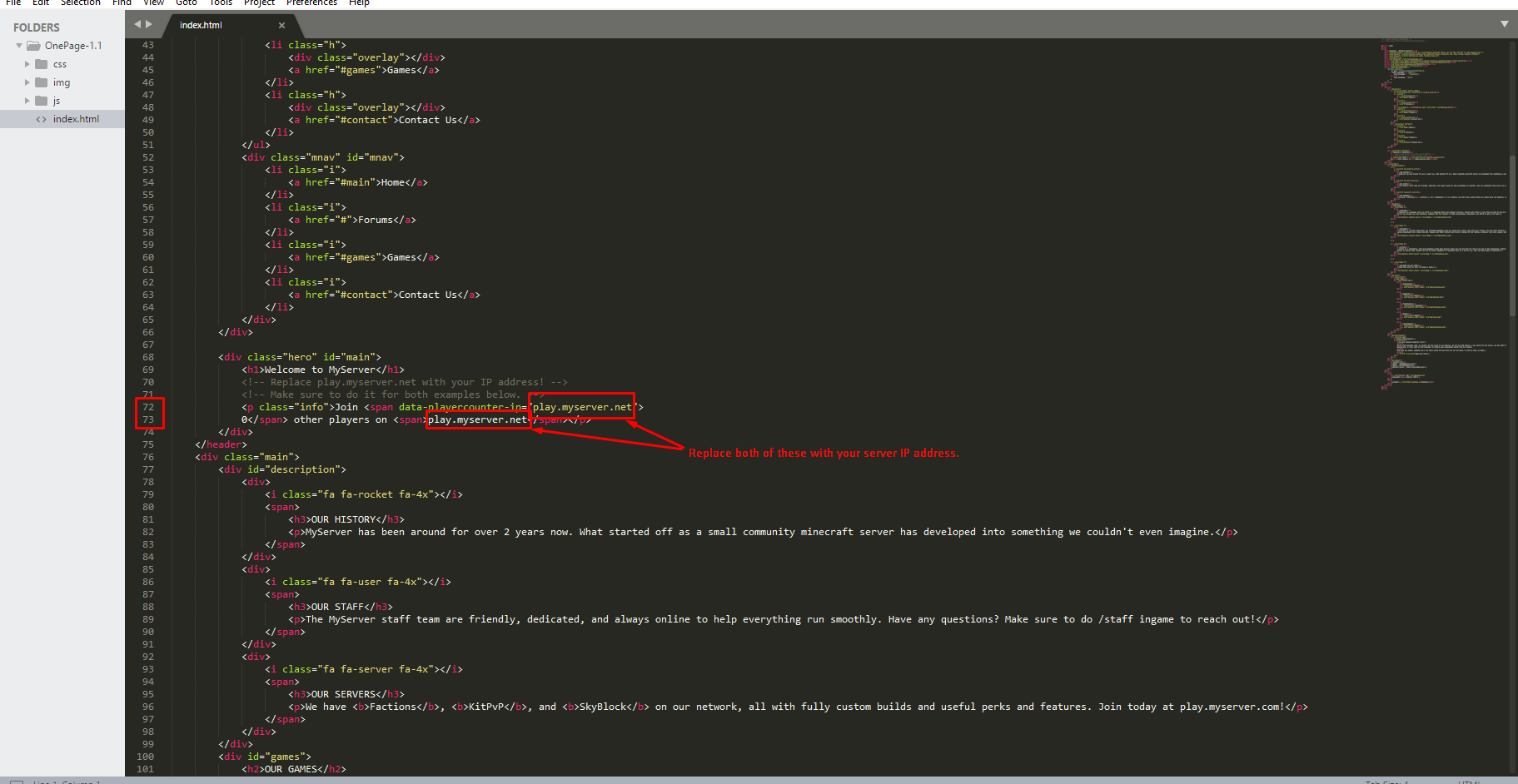The width and height of the screenshot is (1518, 784).
Task: Expand the img folder
Action: [27, 82]
